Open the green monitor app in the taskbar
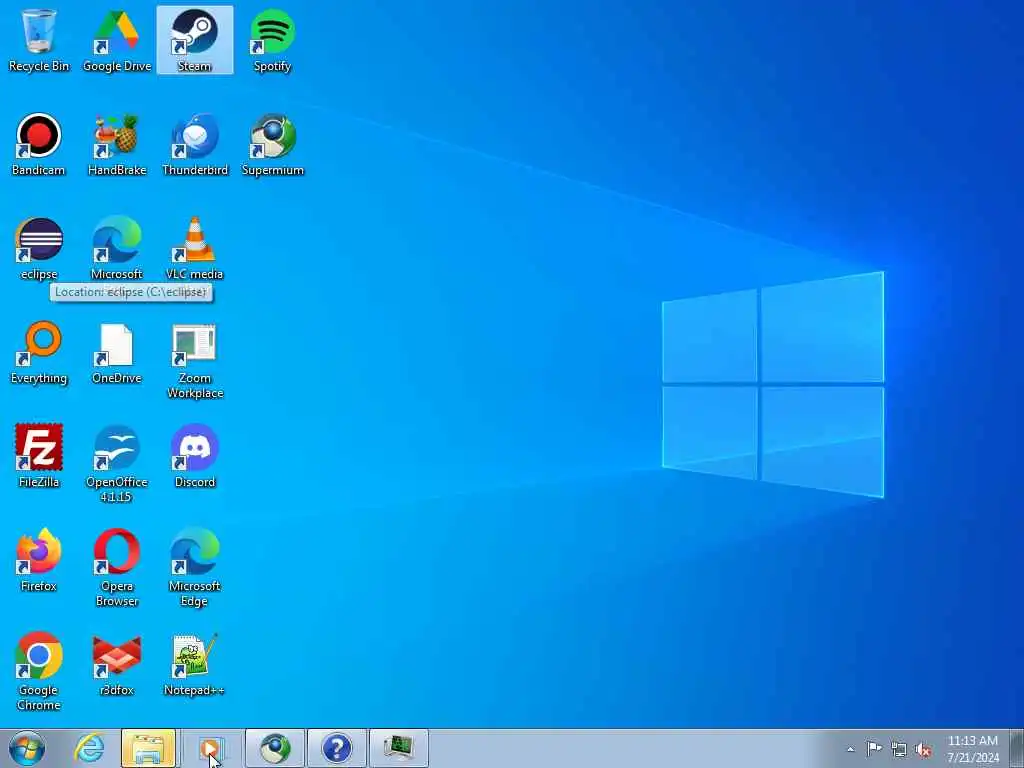The image size is (1024, 768). pos(399,748)
